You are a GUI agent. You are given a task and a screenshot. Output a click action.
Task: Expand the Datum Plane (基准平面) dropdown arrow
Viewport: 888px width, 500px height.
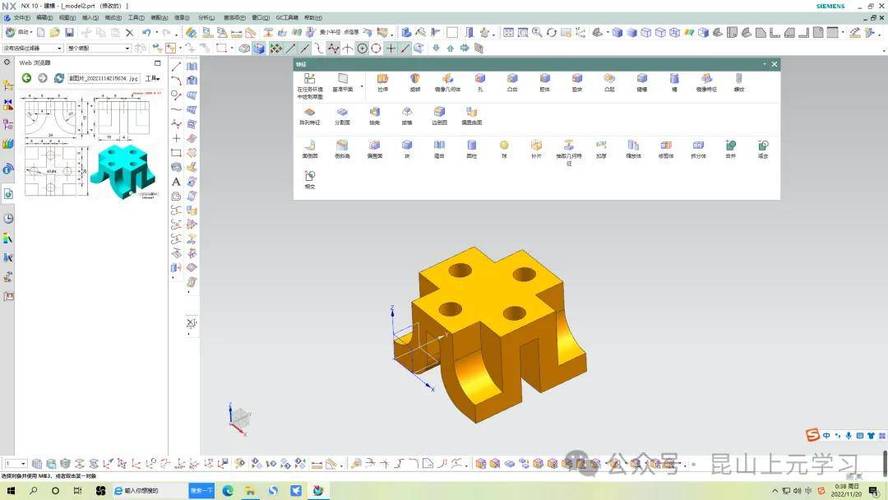pyautogui.click(x=362, y=87)
